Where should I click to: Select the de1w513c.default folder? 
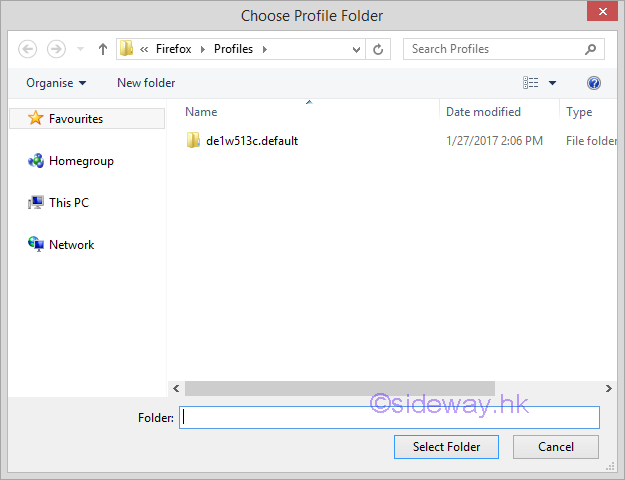[x=251, y=141]
